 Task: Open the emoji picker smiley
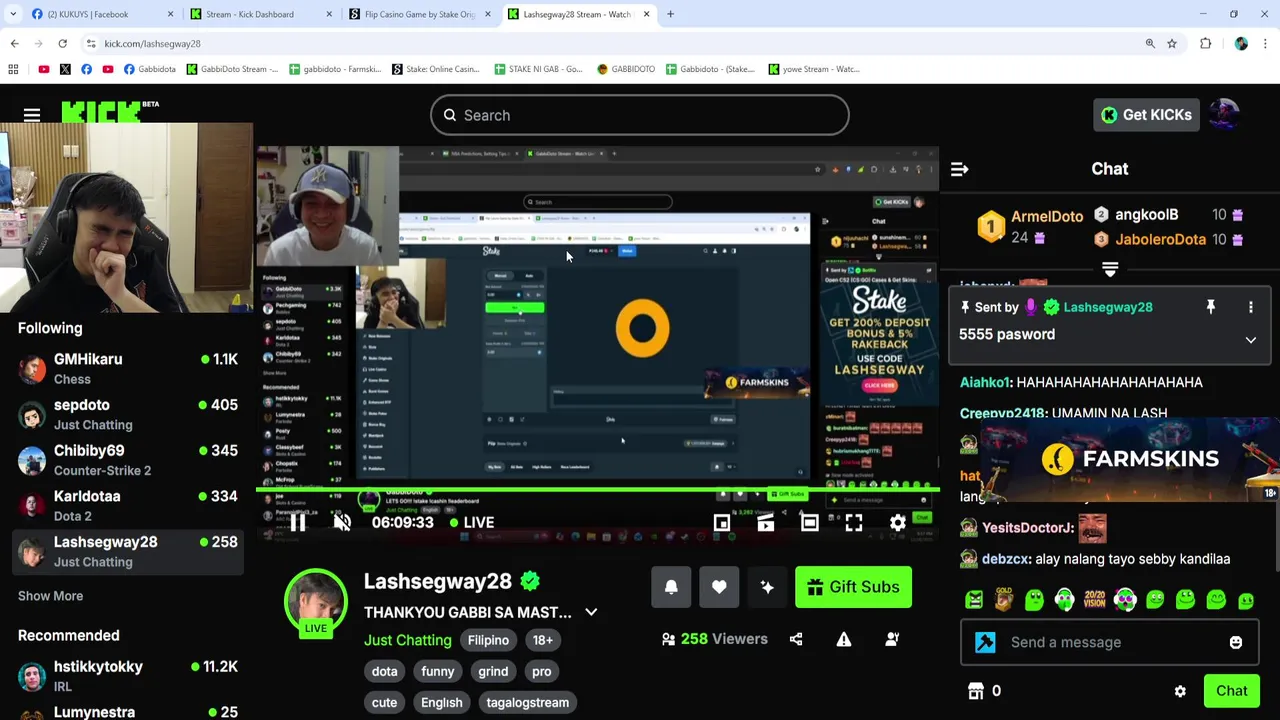[x=1236, y=642]
